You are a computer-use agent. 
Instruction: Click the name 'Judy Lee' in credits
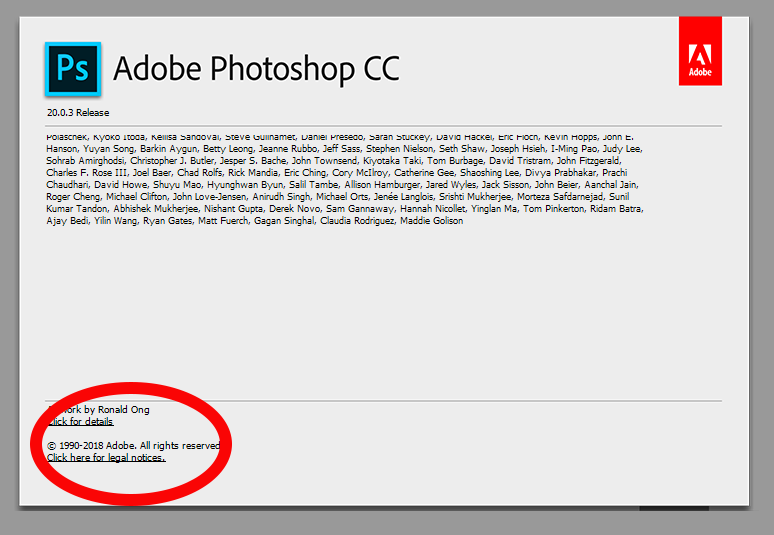click(621, 149)
